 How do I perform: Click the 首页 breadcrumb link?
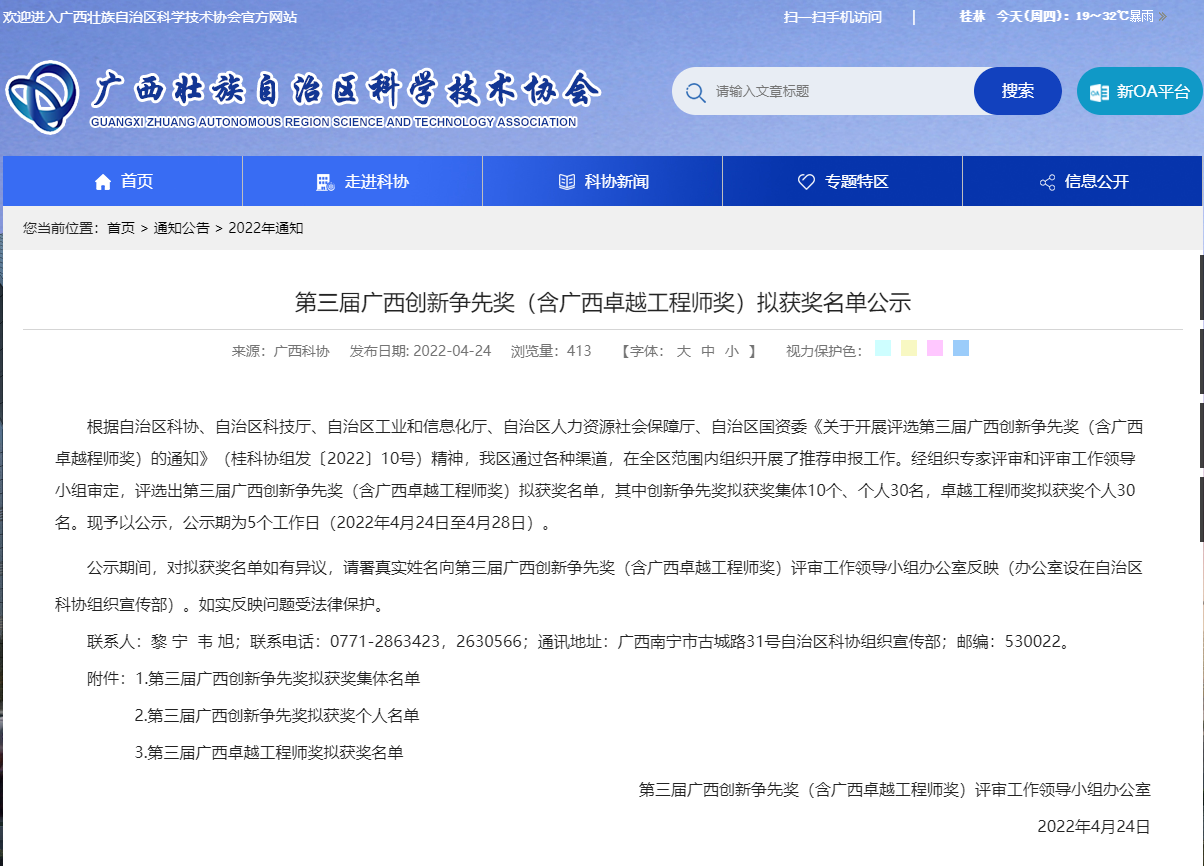click(121, 228)
